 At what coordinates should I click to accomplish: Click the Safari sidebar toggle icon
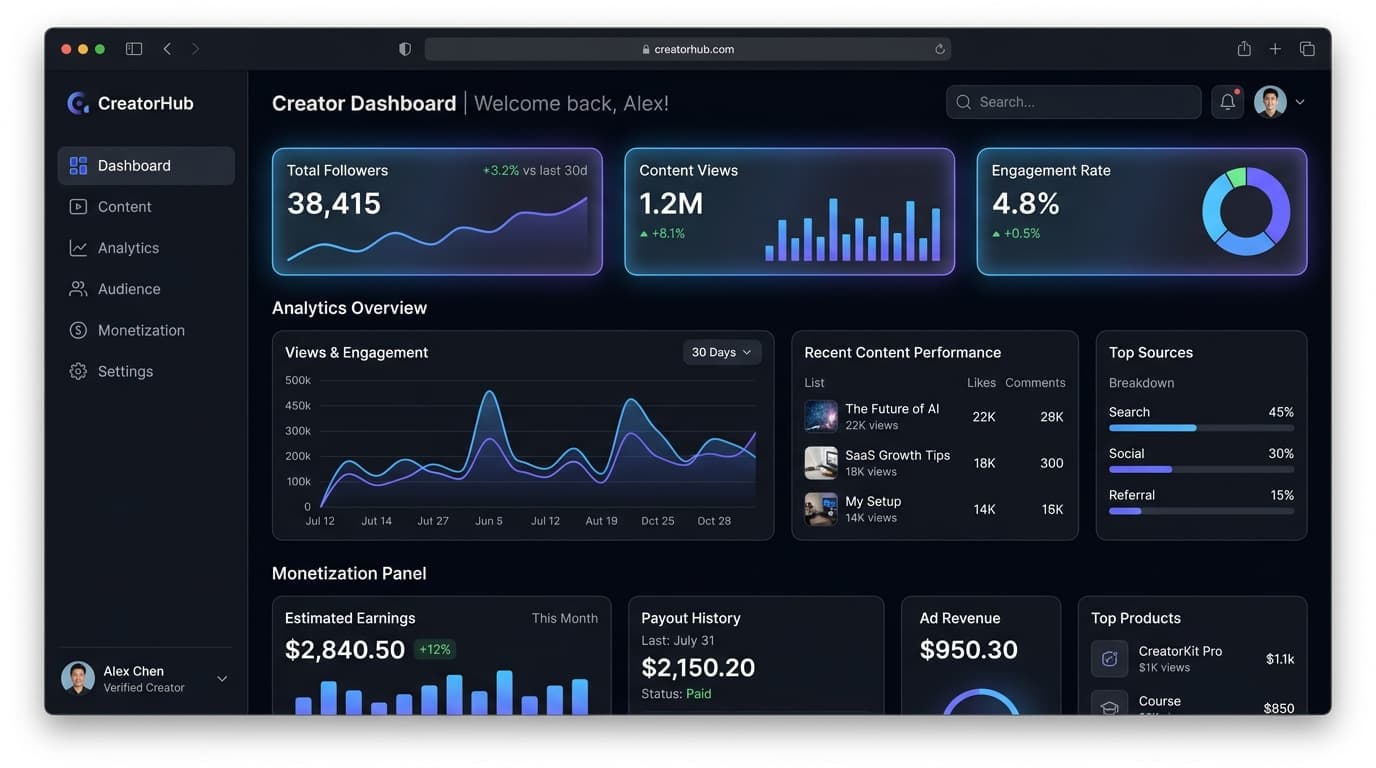click(x=134, y=49)
